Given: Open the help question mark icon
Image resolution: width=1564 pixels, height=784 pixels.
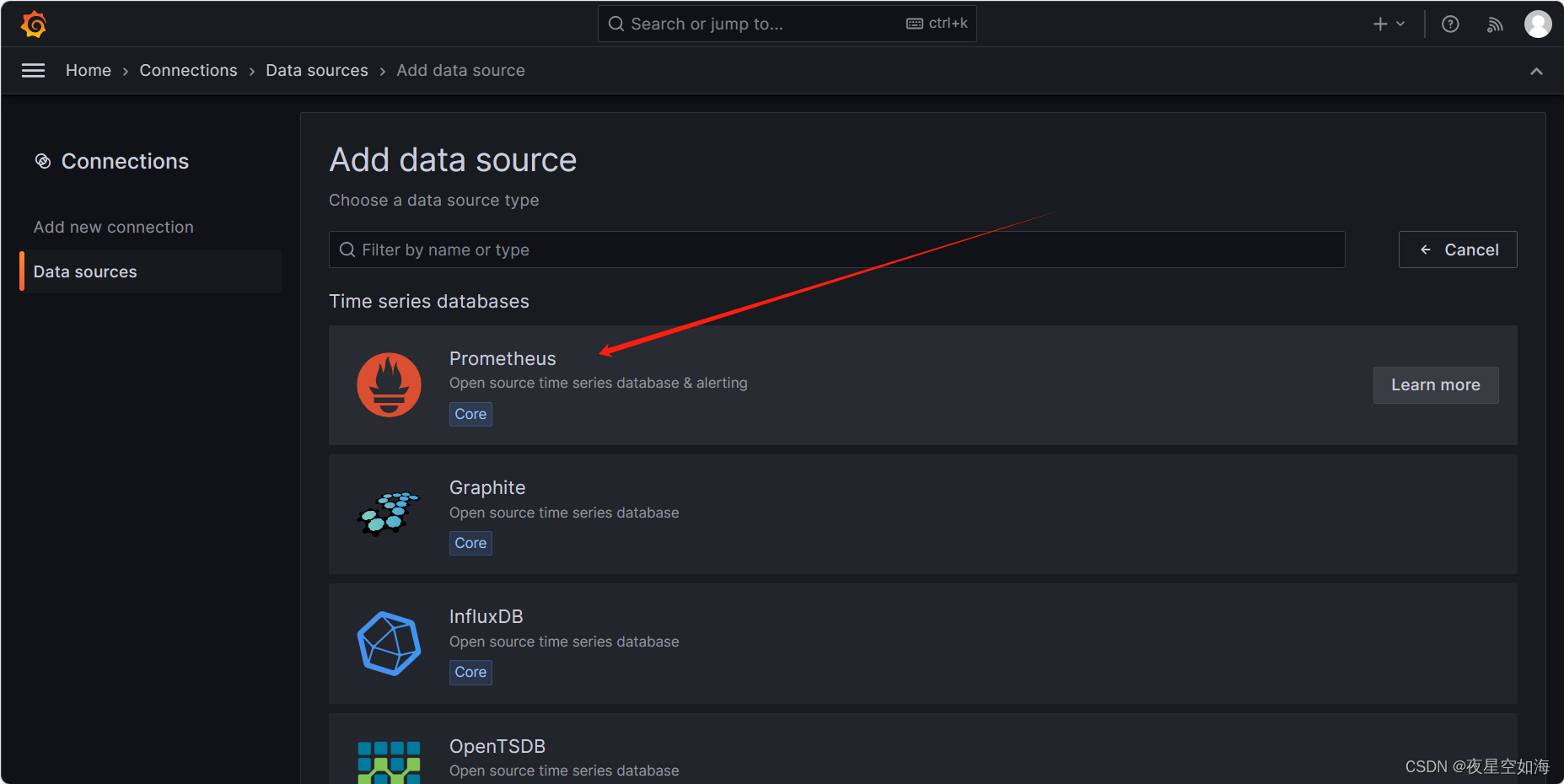Looking at the screenshot, I should [x=1450, y=24].
